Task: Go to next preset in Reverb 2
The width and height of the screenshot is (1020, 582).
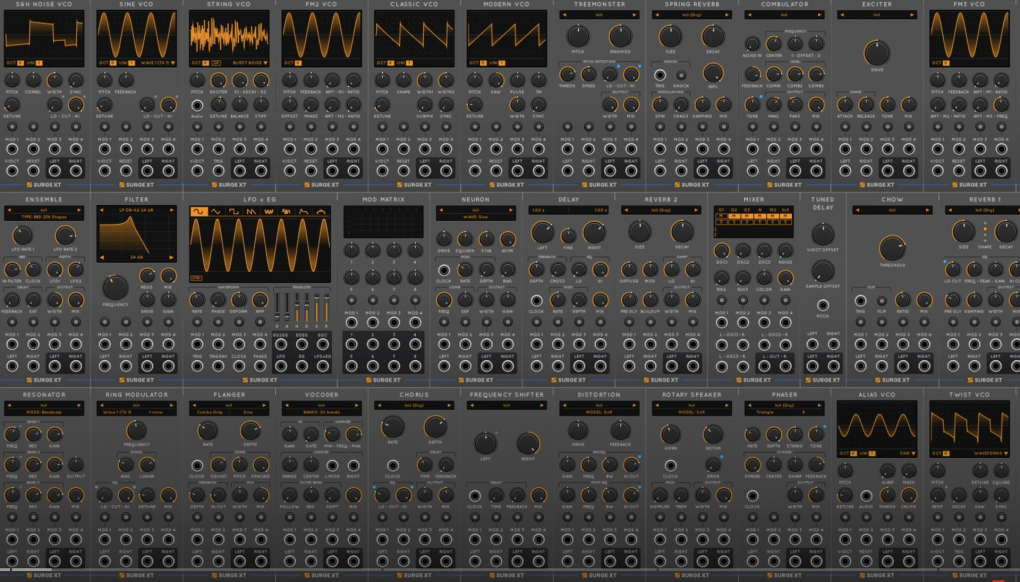Action: [696, 211]
